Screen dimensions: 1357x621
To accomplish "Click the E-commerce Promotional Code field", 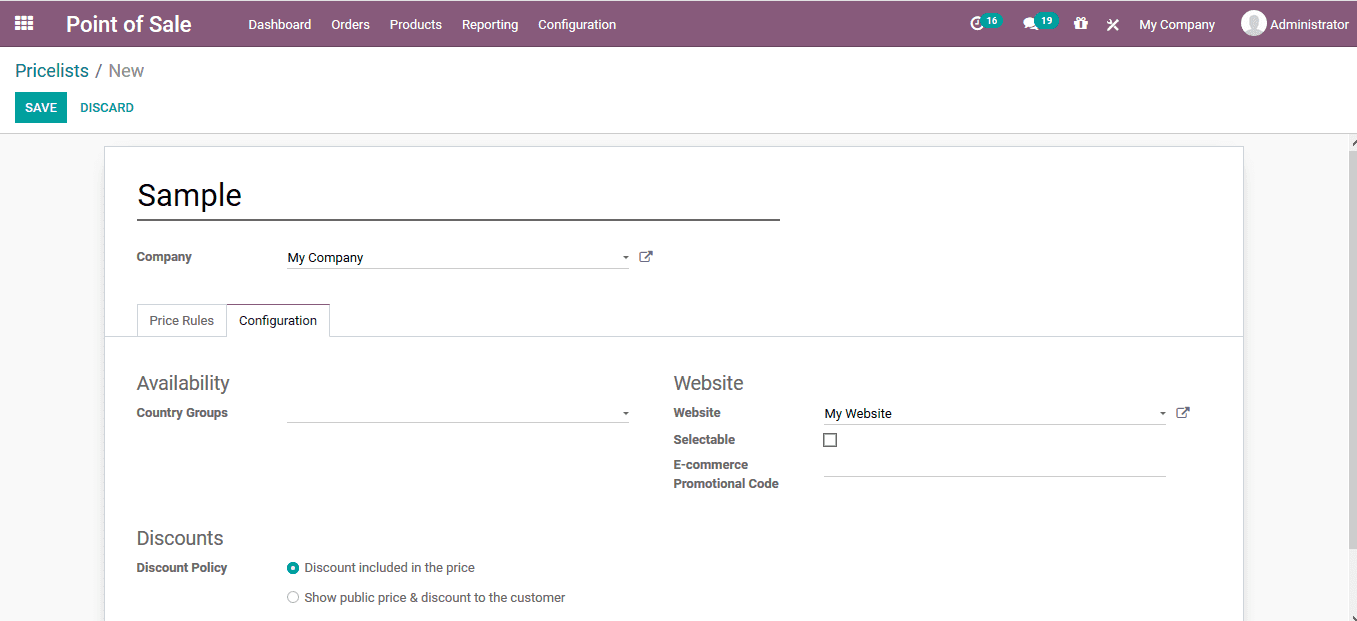I will click(994, 472).
